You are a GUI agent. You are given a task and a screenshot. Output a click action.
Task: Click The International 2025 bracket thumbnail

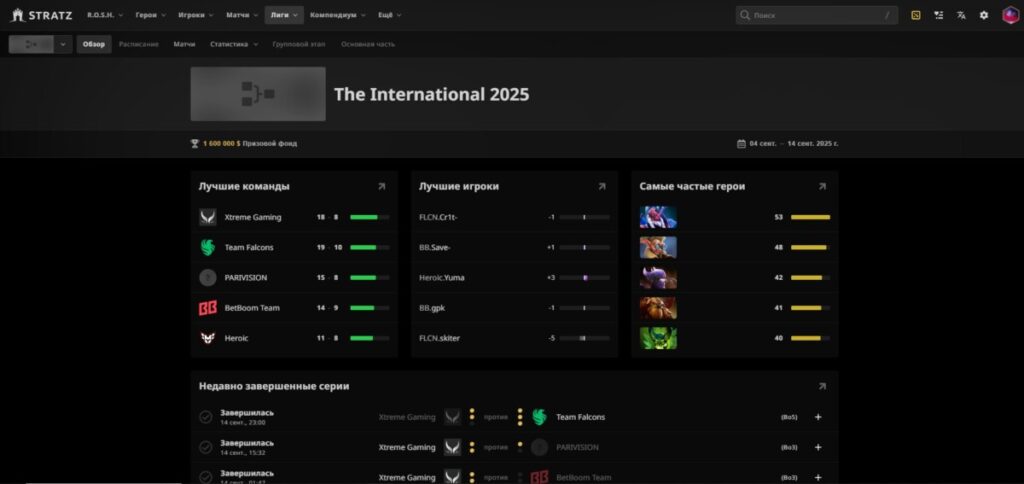coord(258,94)
